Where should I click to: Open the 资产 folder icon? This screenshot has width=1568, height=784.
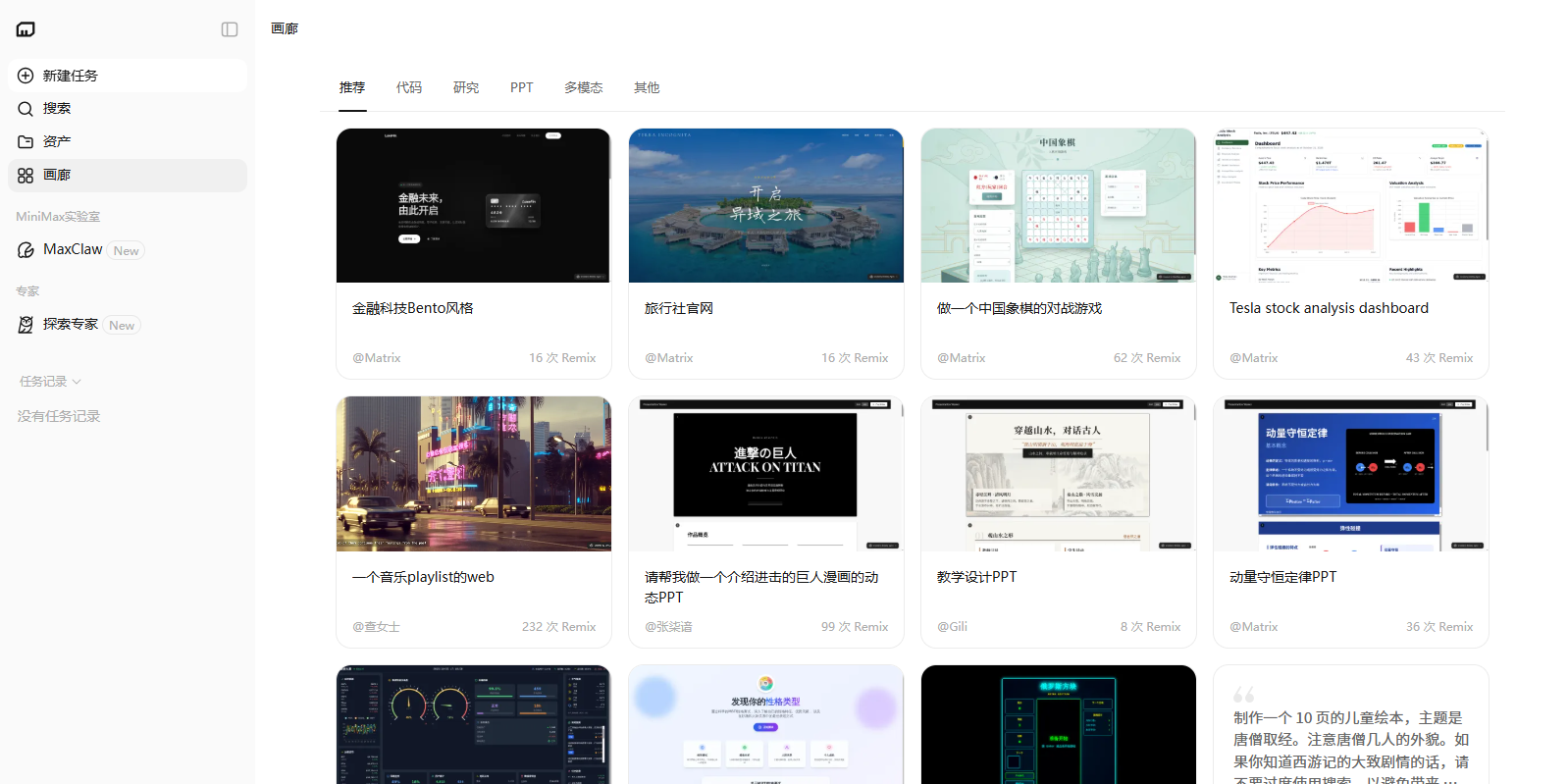26,142
